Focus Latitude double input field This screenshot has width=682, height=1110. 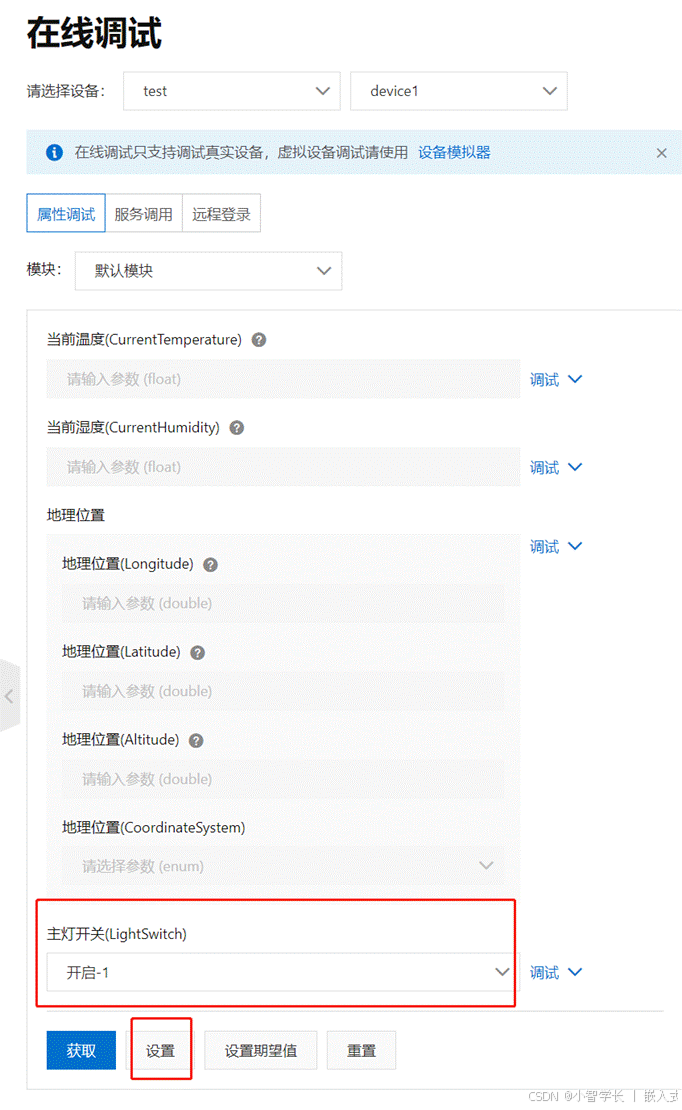(x=283, y=691)
